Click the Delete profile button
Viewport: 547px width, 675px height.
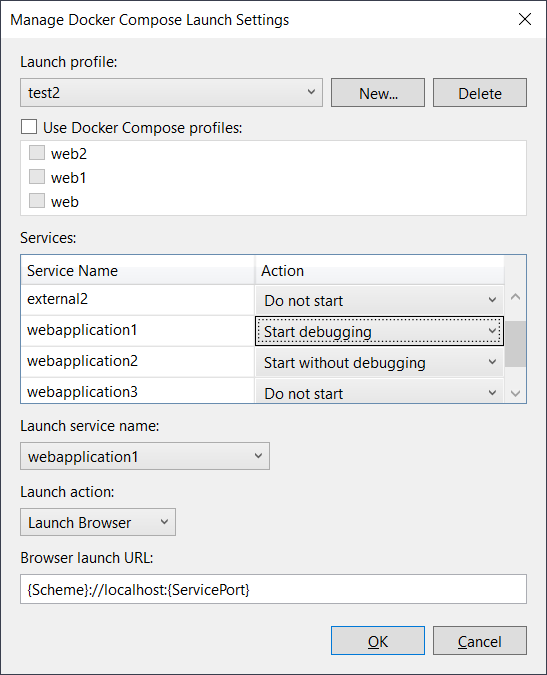pyautogui.click(x=479, y=93)
